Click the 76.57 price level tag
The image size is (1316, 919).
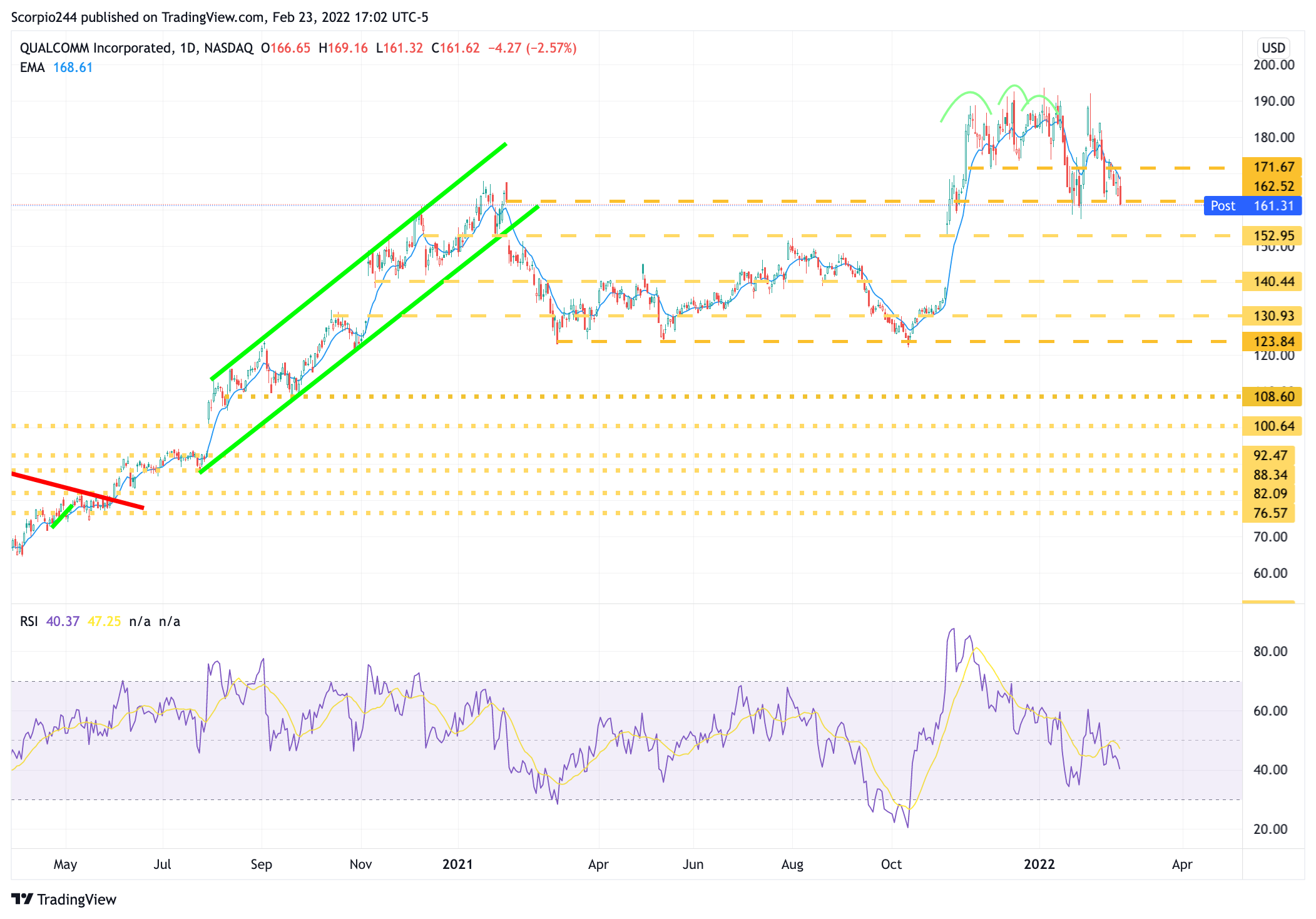click(x=1270, y=513)
